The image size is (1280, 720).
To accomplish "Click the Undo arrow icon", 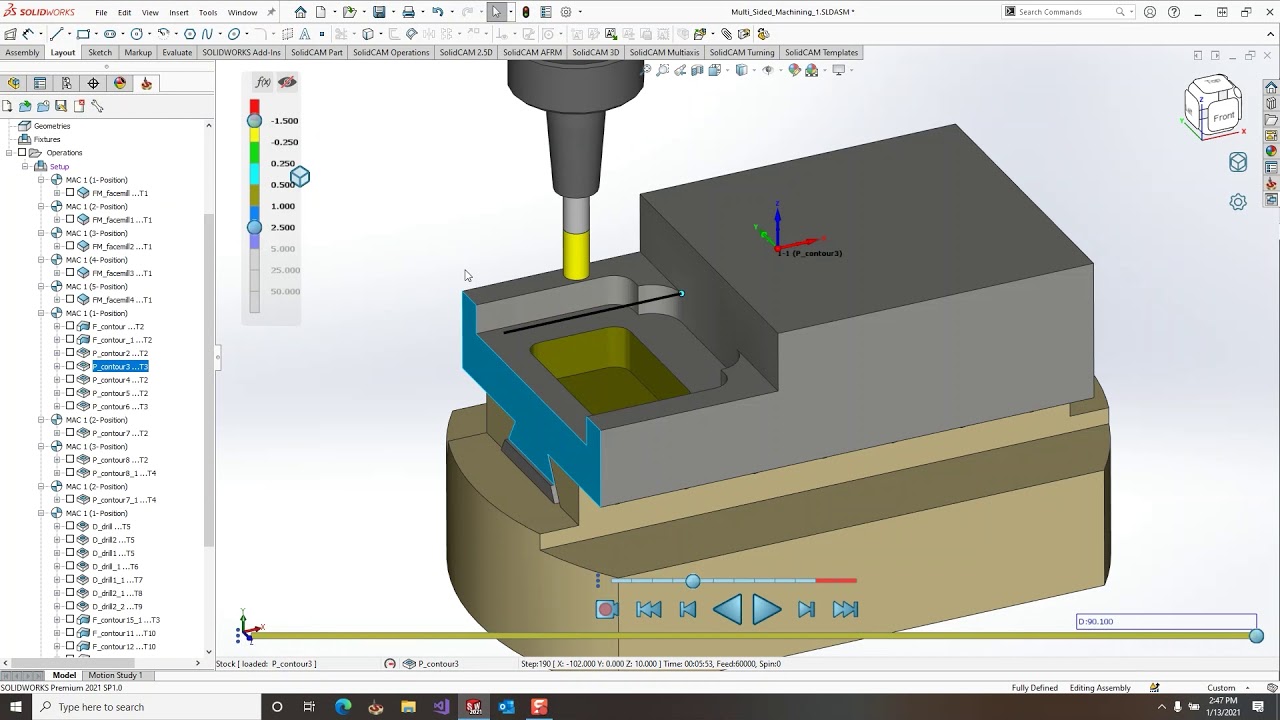I will pos(437,12).
